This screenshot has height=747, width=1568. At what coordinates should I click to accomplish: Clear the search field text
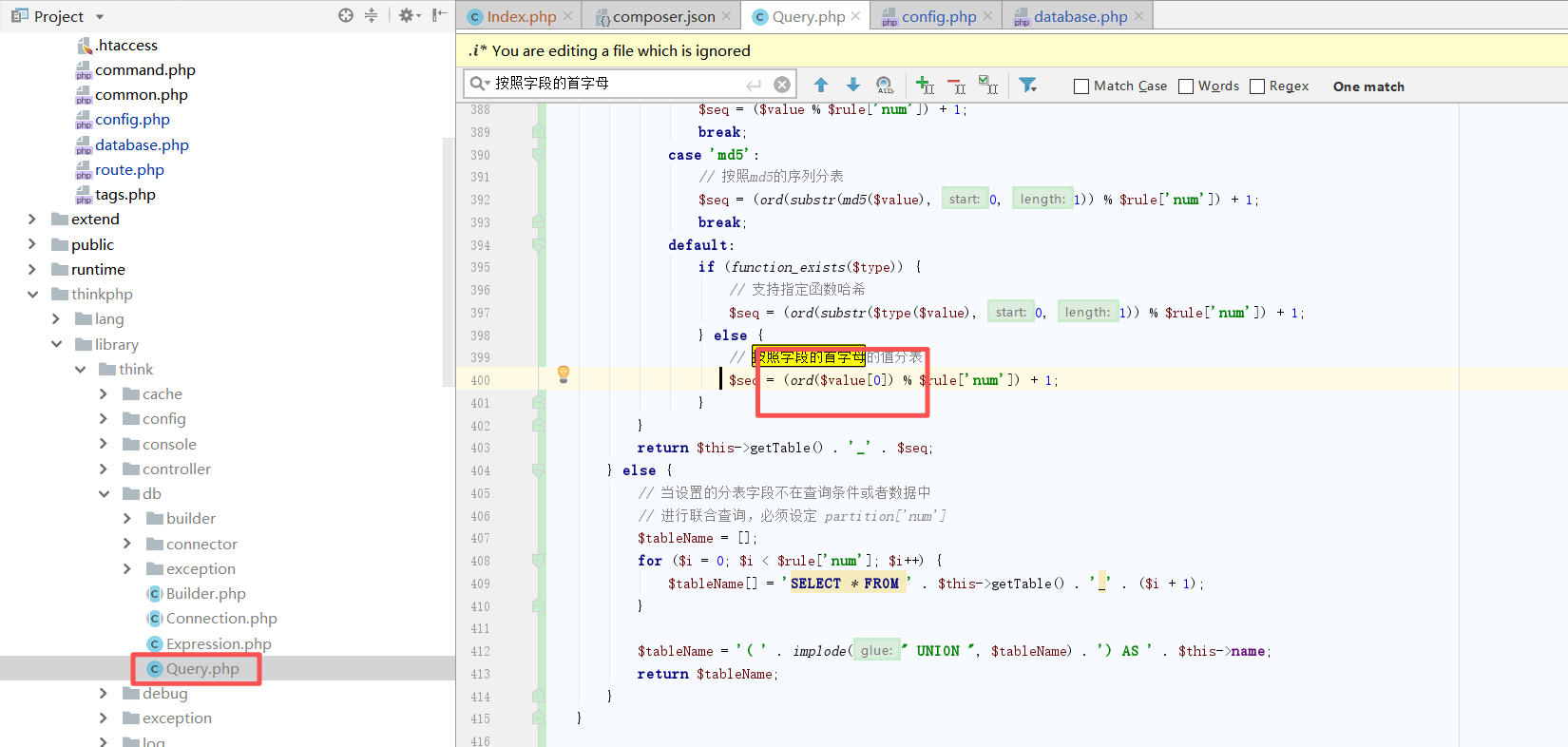pos(782,85)
